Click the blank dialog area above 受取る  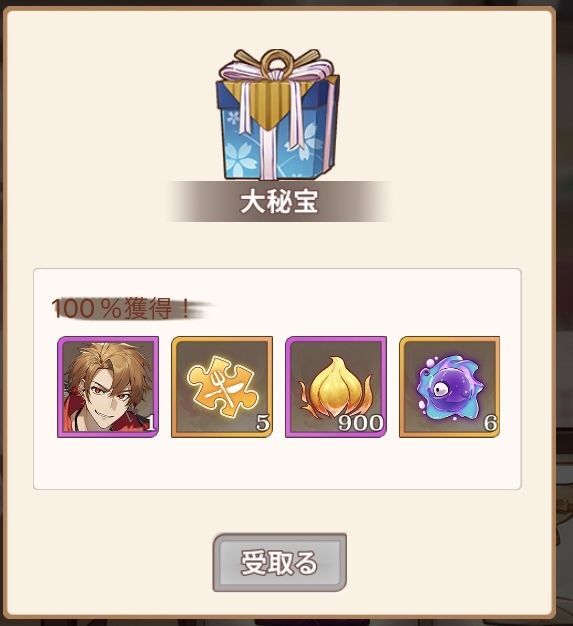click(278, 511)
